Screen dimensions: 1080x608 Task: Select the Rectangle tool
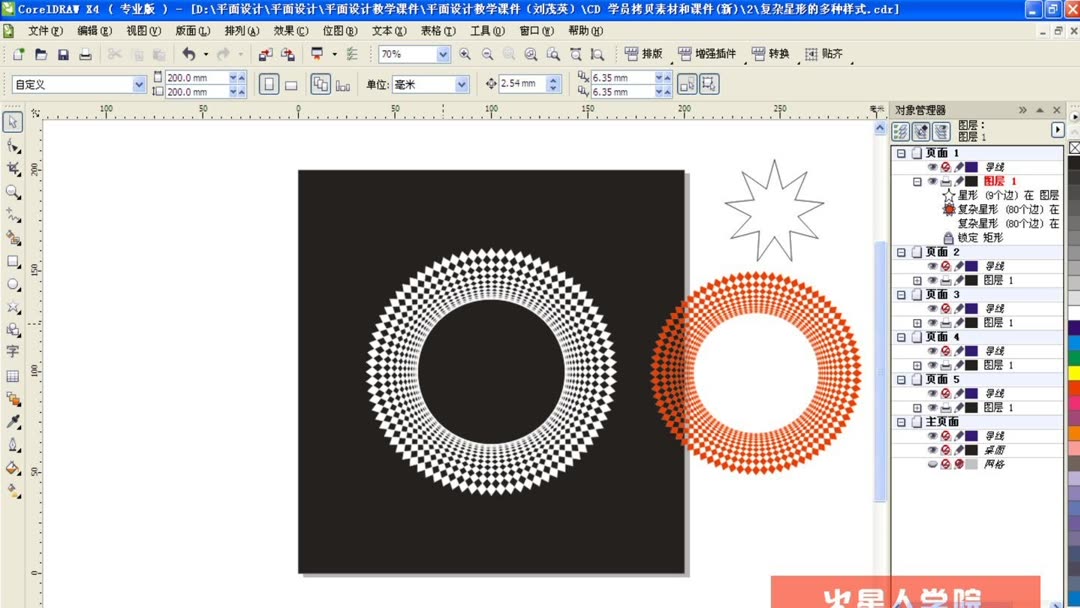click(13, 260)
